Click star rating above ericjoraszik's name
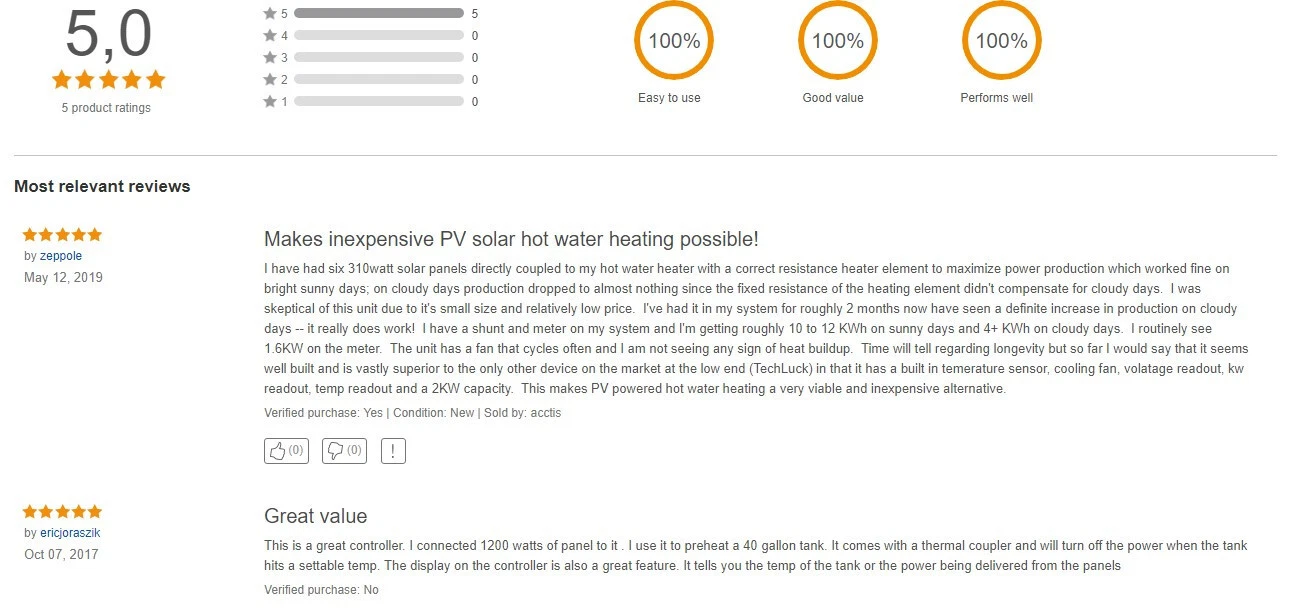The width and height of the screenshot is (1292, 614). (62, 512)
